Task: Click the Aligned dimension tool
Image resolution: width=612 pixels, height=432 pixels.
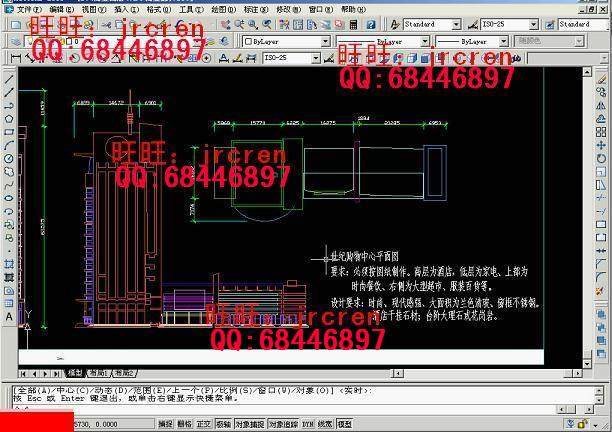Action: coord(30,59)
